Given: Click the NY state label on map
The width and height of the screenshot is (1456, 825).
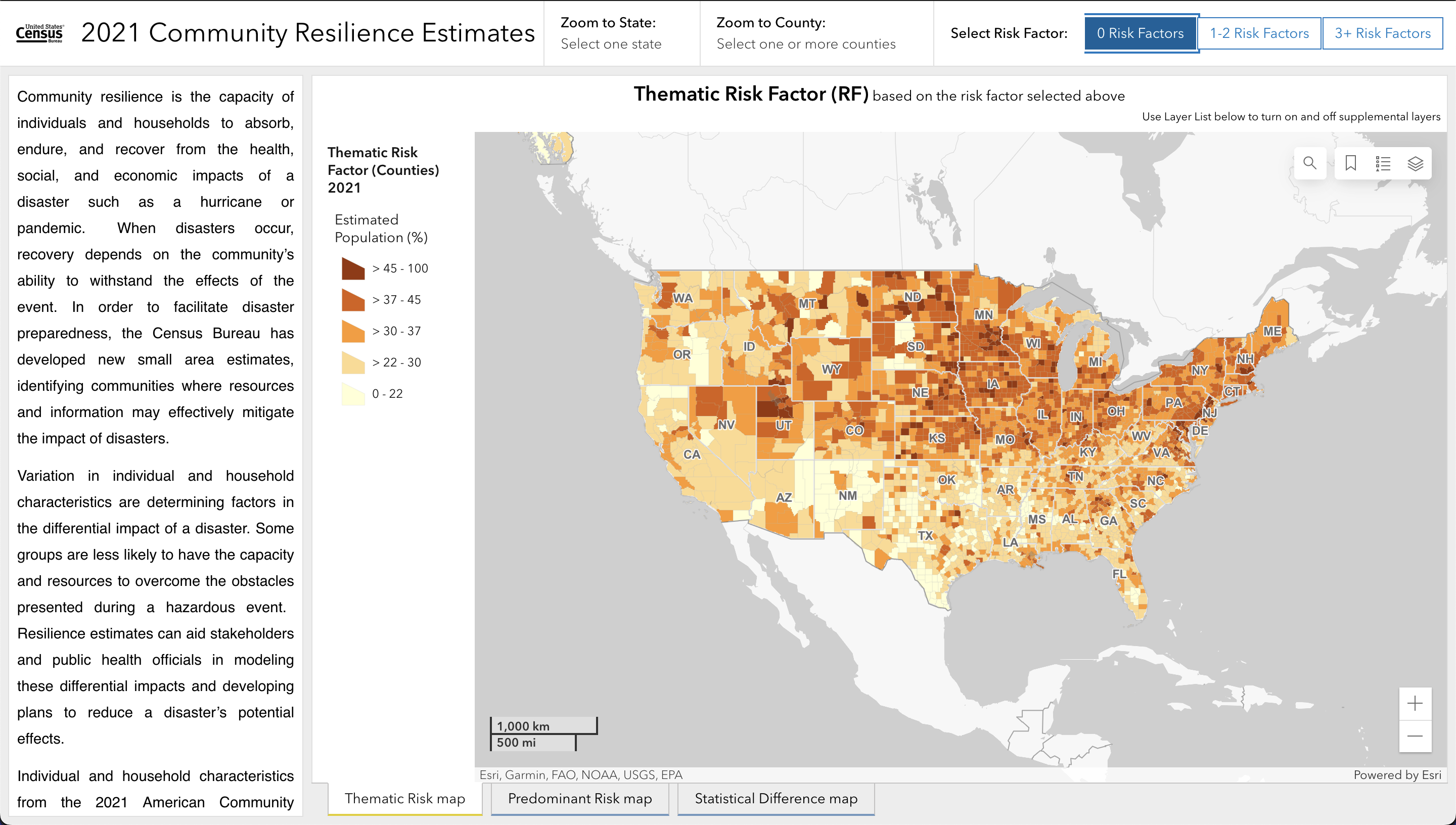Looking at the screenshot, I should pyautogui.click(x=1200, y=371).
